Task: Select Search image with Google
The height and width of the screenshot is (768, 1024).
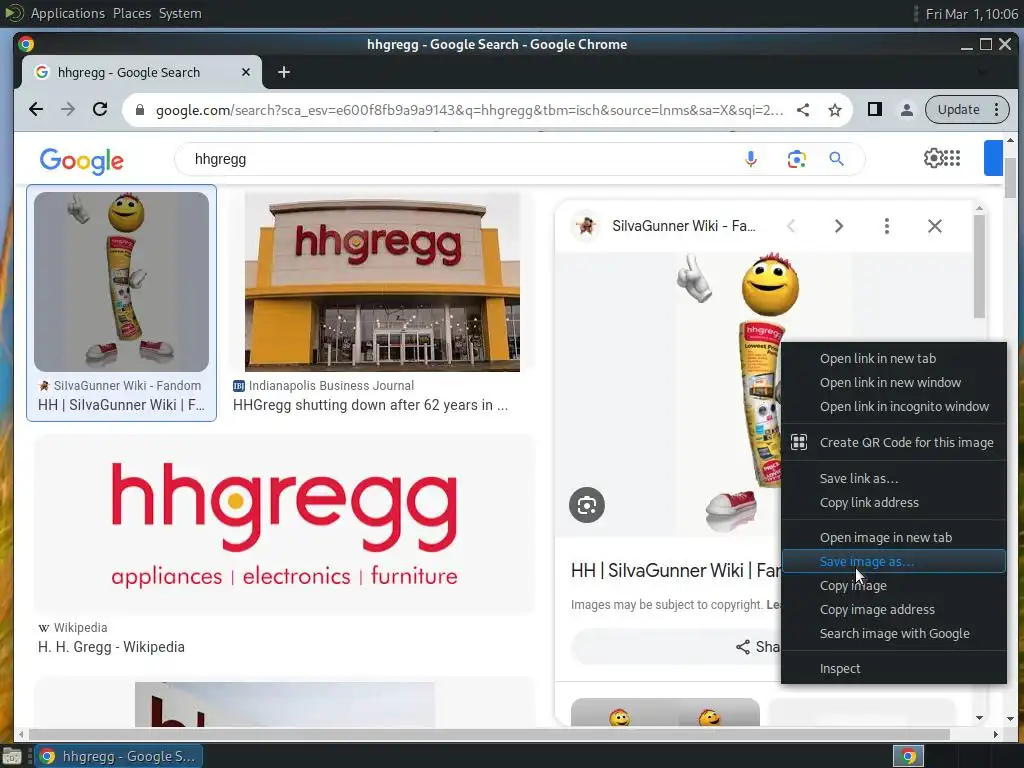Action: click(x=893, y=633)
